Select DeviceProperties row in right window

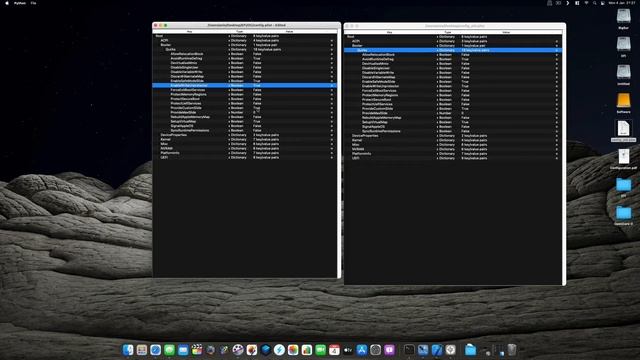(x=453, y=136)
